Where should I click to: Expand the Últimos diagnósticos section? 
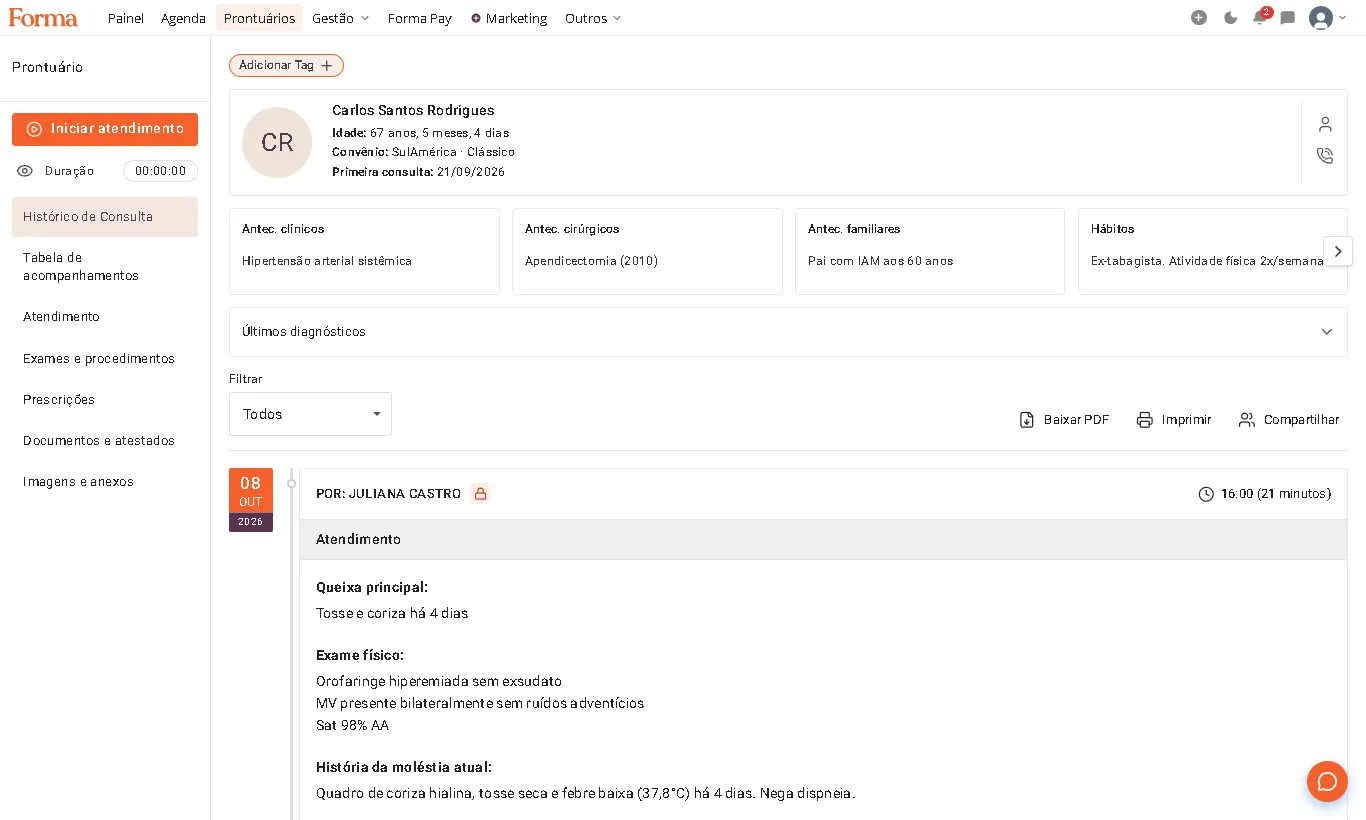[788, 332]
